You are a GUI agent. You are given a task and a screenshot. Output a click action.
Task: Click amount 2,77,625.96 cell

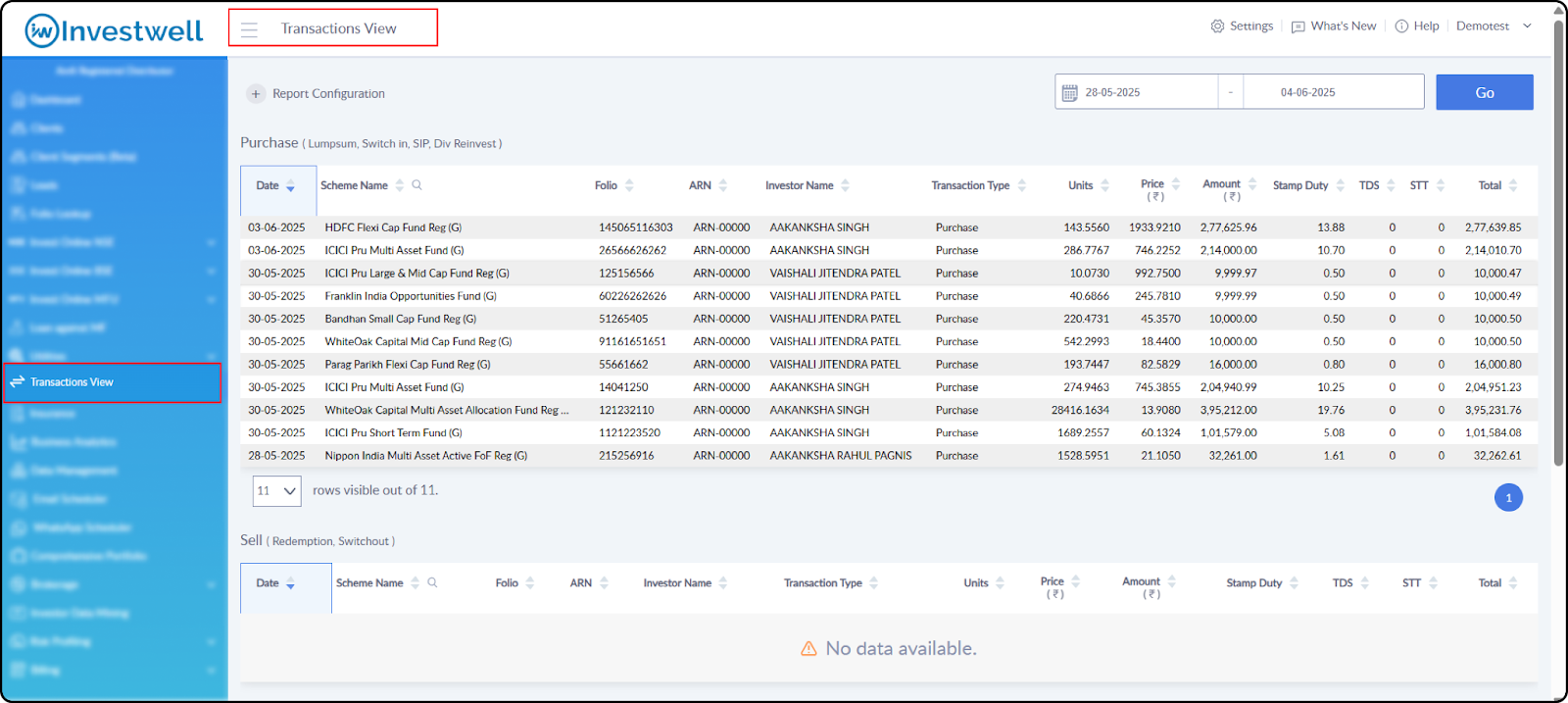tap(1229, 227)
